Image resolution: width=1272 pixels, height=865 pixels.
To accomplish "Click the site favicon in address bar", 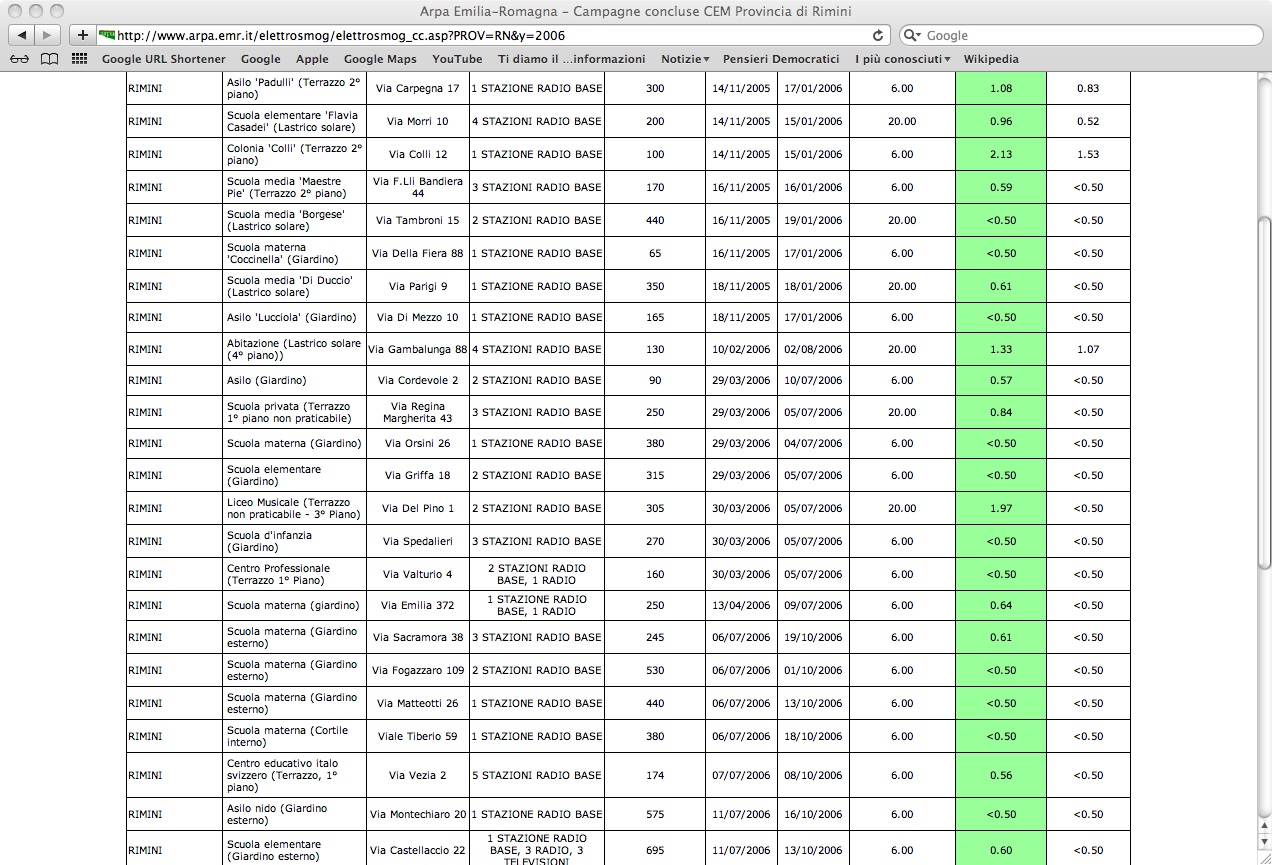I will point(107,35).
